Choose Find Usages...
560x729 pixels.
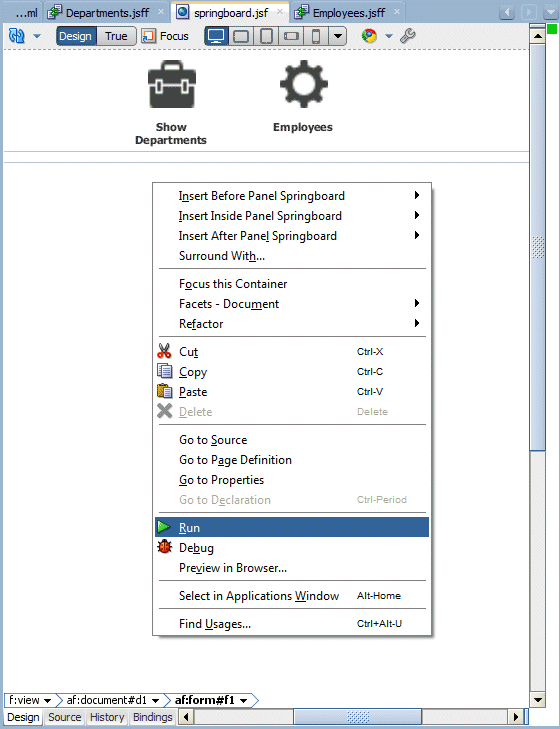[x=293, y=623]
